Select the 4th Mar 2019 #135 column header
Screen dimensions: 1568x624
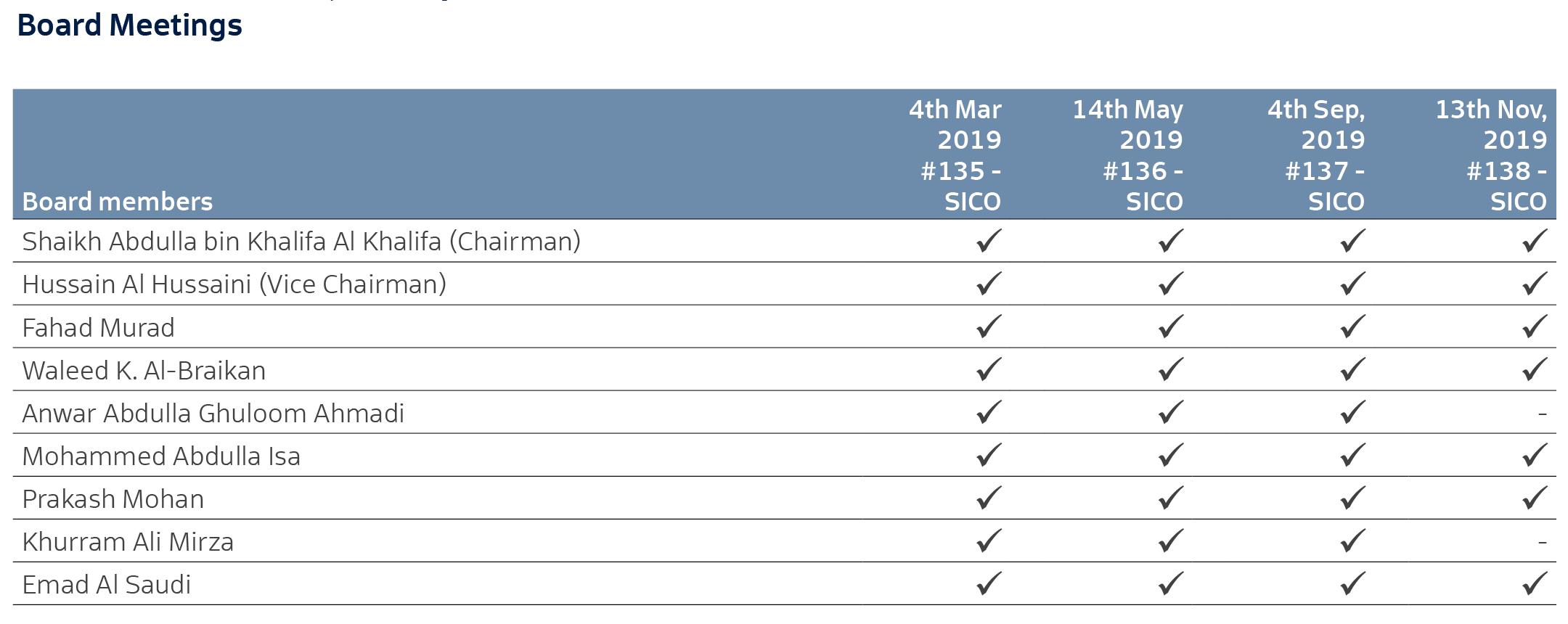[955, 155]
